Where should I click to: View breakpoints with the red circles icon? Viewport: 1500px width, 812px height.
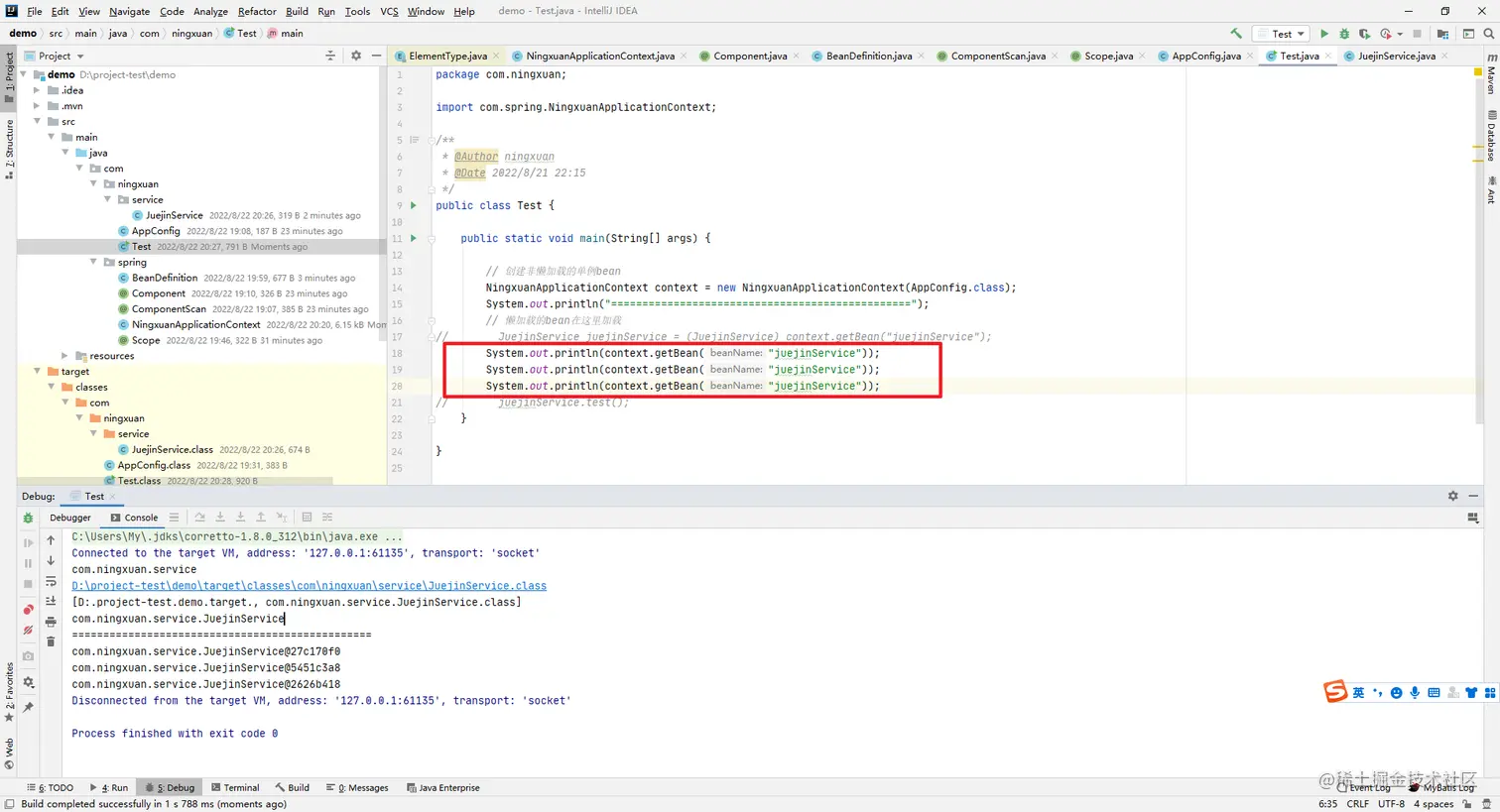[x=28, y=609]
